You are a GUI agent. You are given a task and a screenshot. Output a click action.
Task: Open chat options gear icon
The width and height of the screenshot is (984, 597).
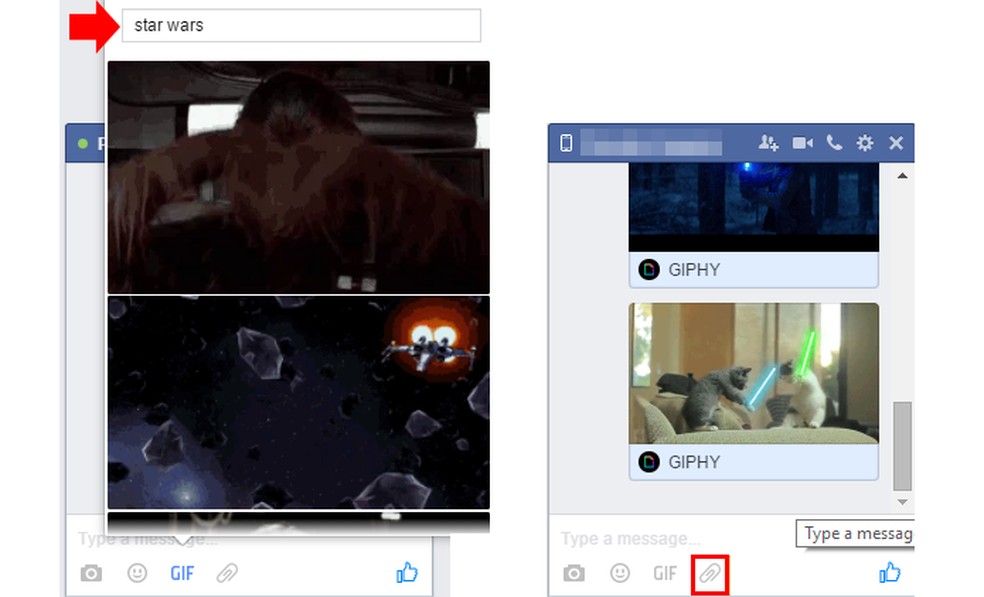[x=865, y=143]
